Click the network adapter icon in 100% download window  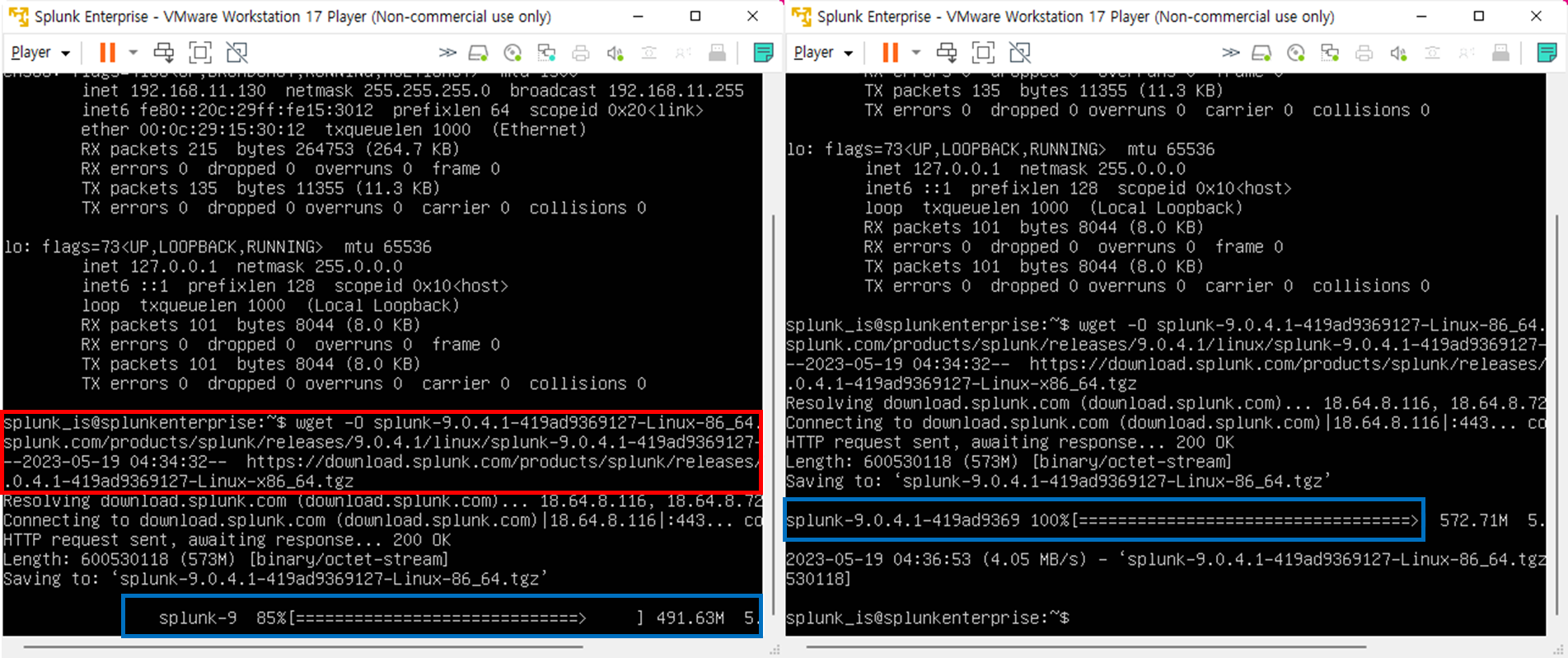pyautogui.click(x=1329, y=54)
